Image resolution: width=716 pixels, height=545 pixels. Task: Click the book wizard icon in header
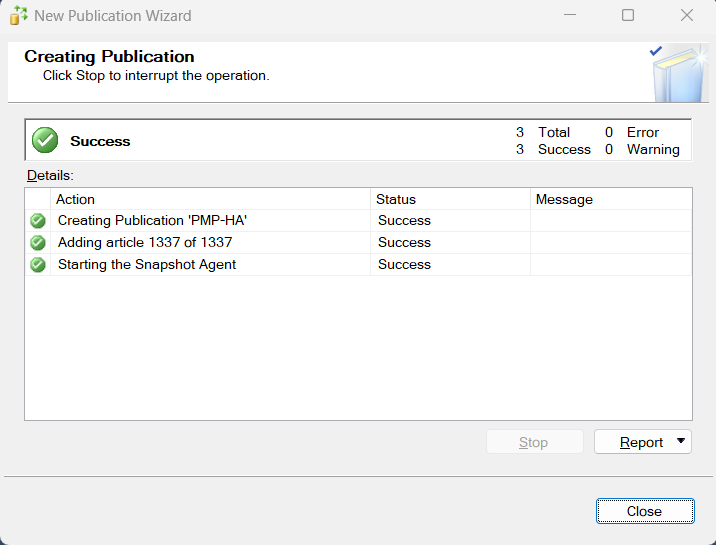676,72
